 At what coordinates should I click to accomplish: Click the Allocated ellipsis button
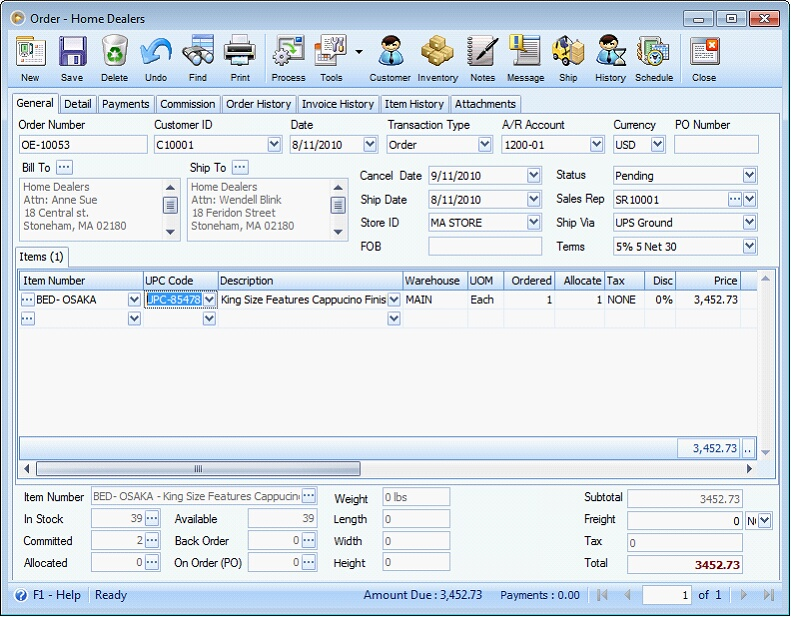[x=152, y=562]
